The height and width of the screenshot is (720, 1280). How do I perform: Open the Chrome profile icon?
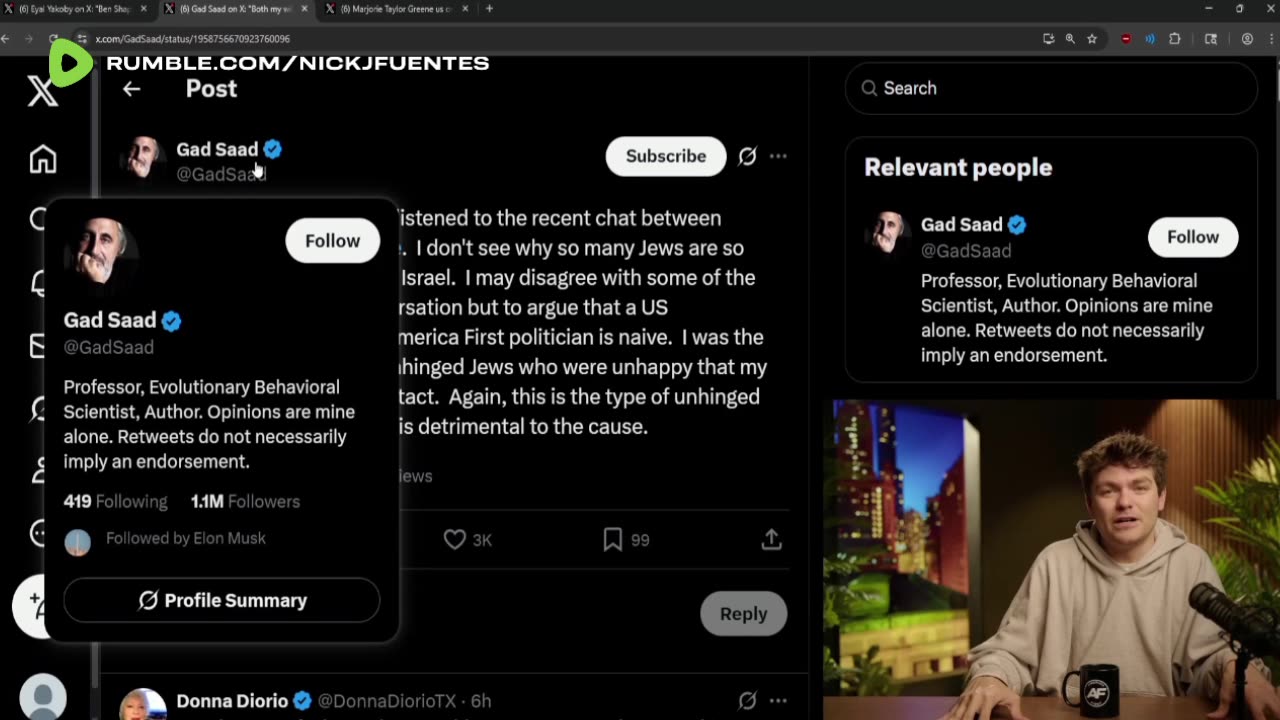(1247, 39)
